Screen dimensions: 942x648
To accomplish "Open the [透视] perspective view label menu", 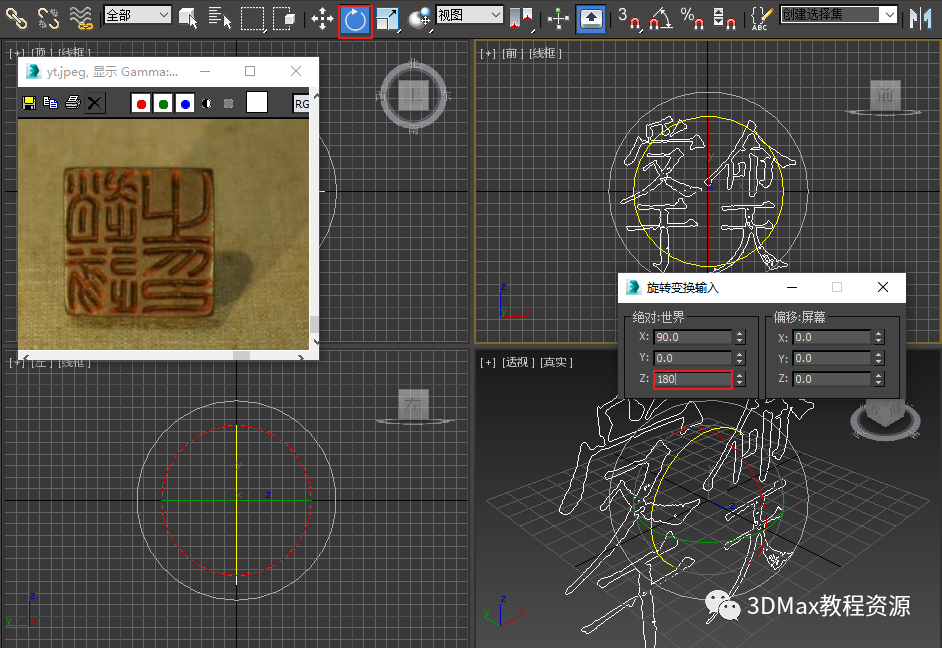I will point(516,362).
